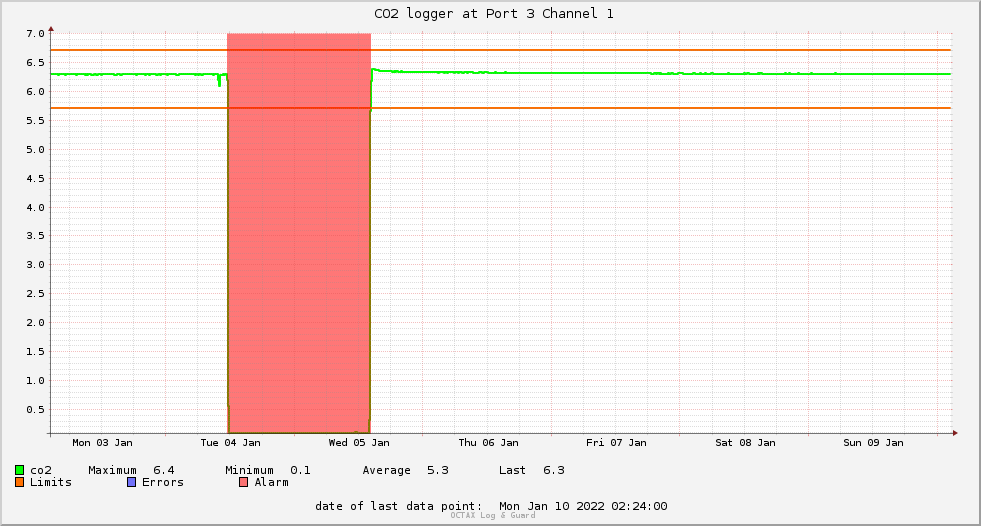Click the timestamp 'Mon Jan 10 2022 02:24:00'
The height and width of the screenshot is (526, 981).
[583, 506]
